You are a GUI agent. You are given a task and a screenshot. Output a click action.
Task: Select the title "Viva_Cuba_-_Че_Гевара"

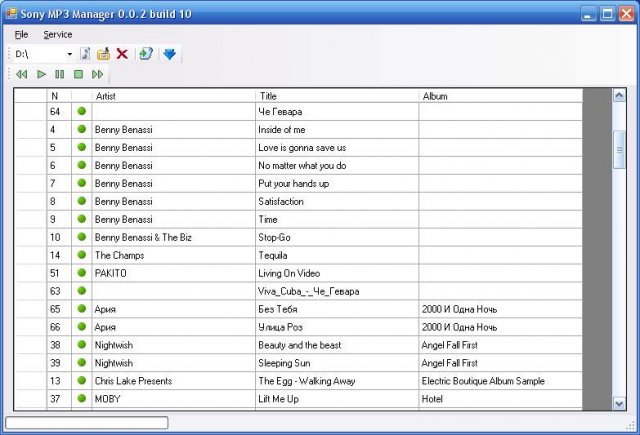[x=309, y=291]
